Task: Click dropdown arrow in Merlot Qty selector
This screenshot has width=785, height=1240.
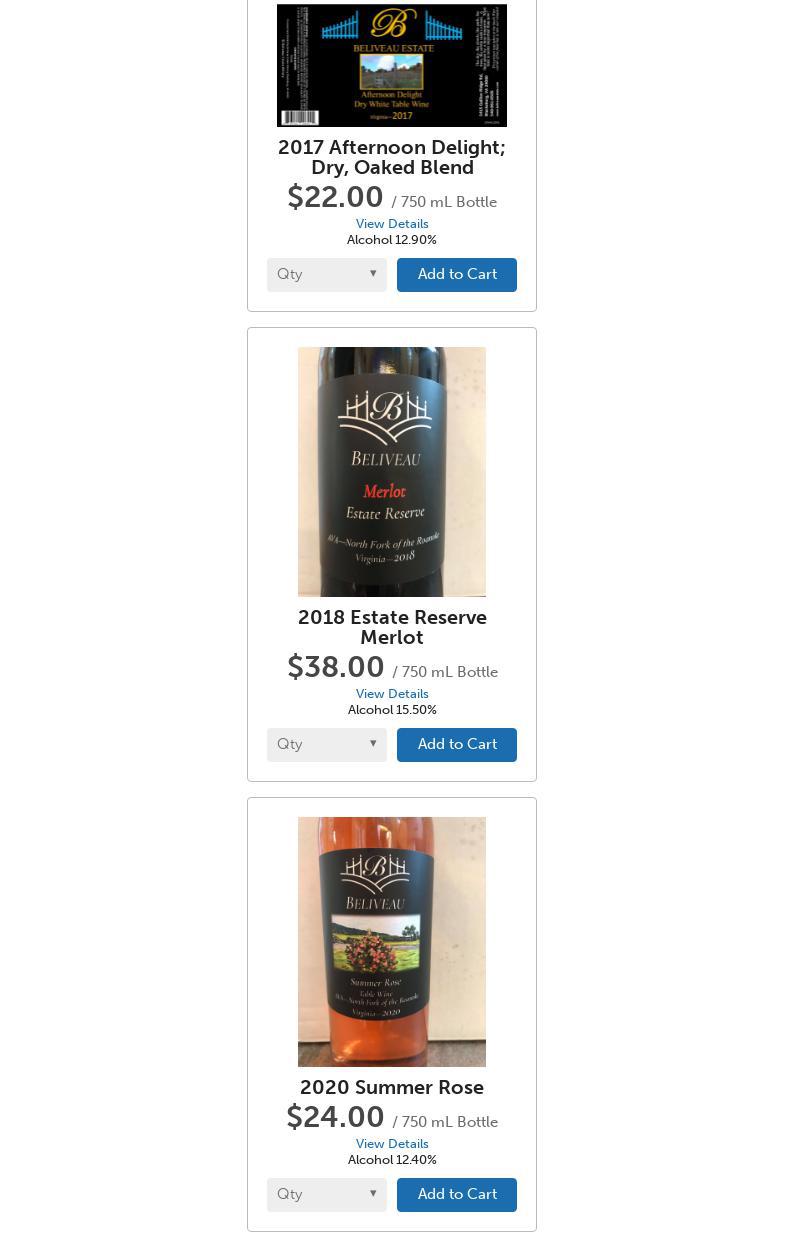Action: [373, 744]
